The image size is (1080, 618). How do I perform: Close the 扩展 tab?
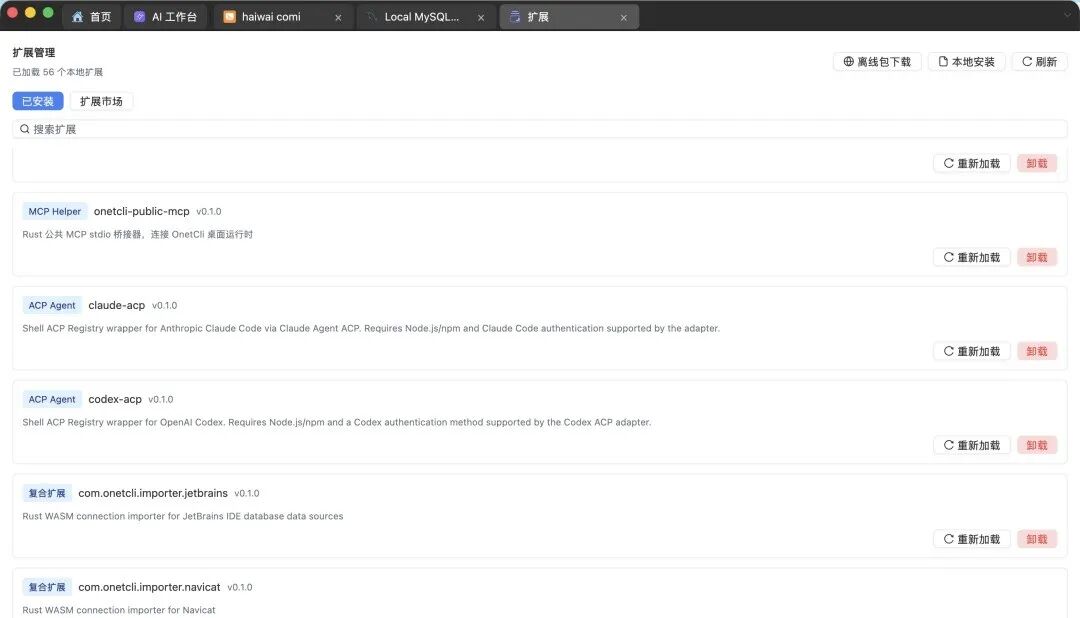click(623, 17)
